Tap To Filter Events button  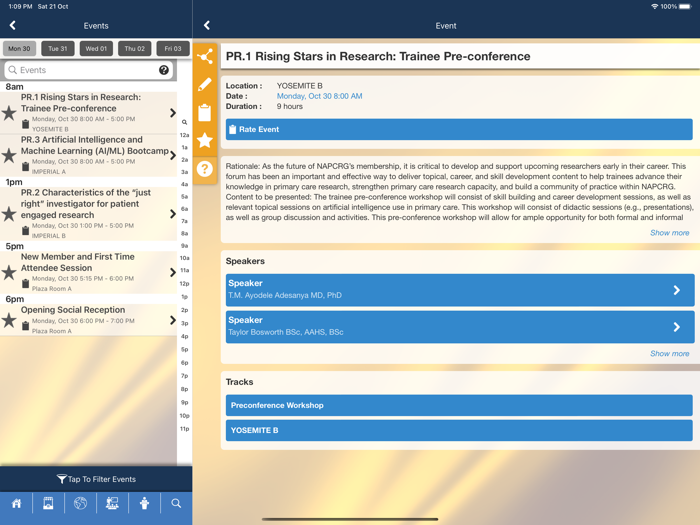pos(96,479)
